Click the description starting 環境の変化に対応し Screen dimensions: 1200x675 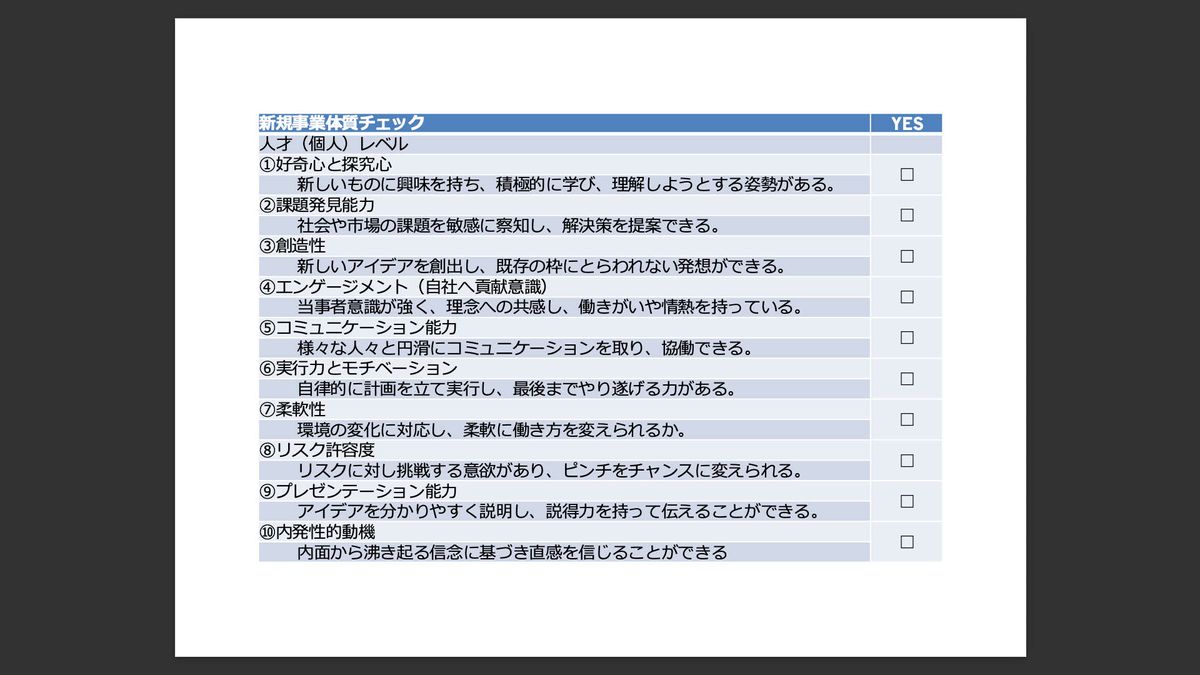click(490, 430)
